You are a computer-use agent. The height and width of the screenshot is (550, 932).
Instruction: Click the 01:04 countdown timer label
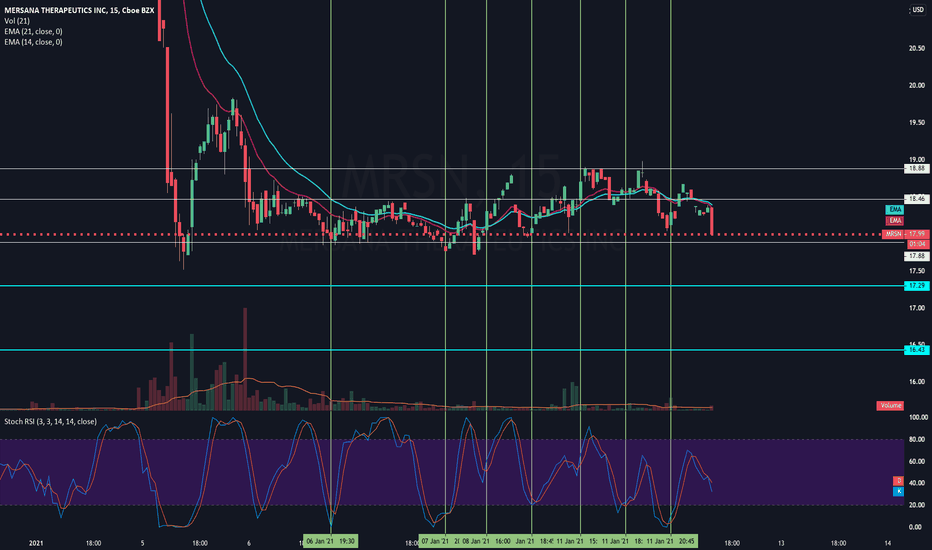917,244
